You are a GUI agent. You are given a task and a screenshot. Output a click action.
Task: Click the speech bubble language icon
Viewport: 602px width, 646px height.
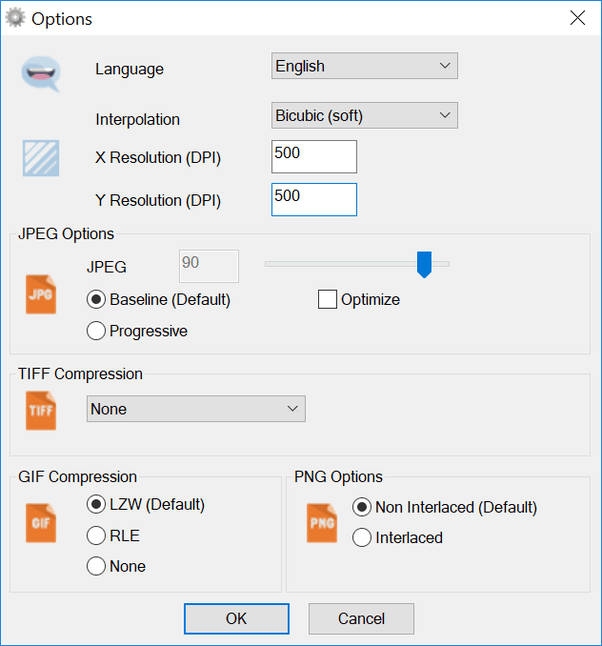[x=41, y=74]
